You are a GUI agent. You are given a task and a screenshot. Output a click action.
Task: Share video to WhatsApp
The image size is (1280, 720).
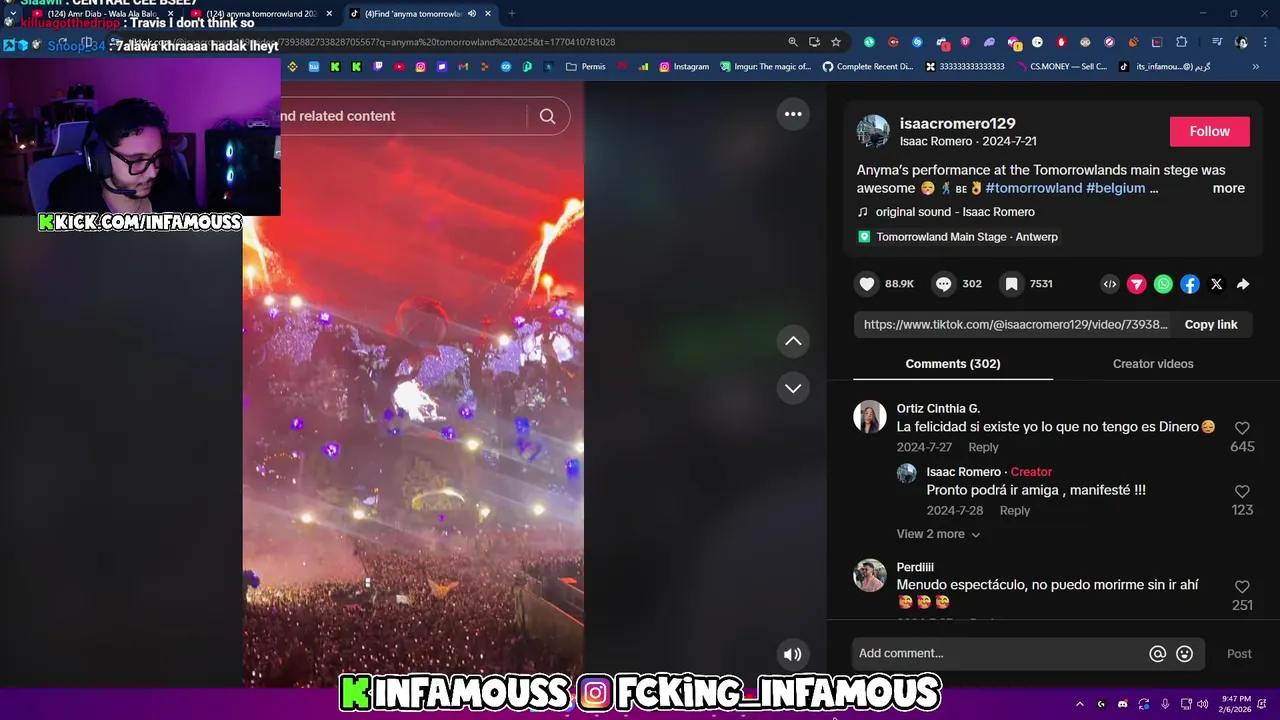coord(1163,284)
